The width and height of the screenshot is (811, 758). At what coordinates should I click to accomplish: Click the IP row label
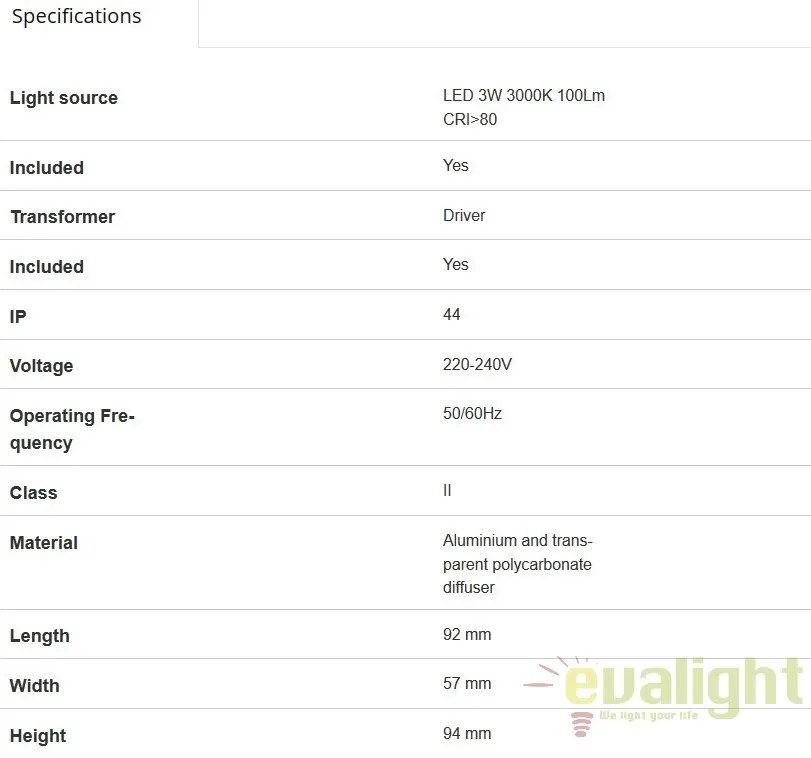coord(18,316)
